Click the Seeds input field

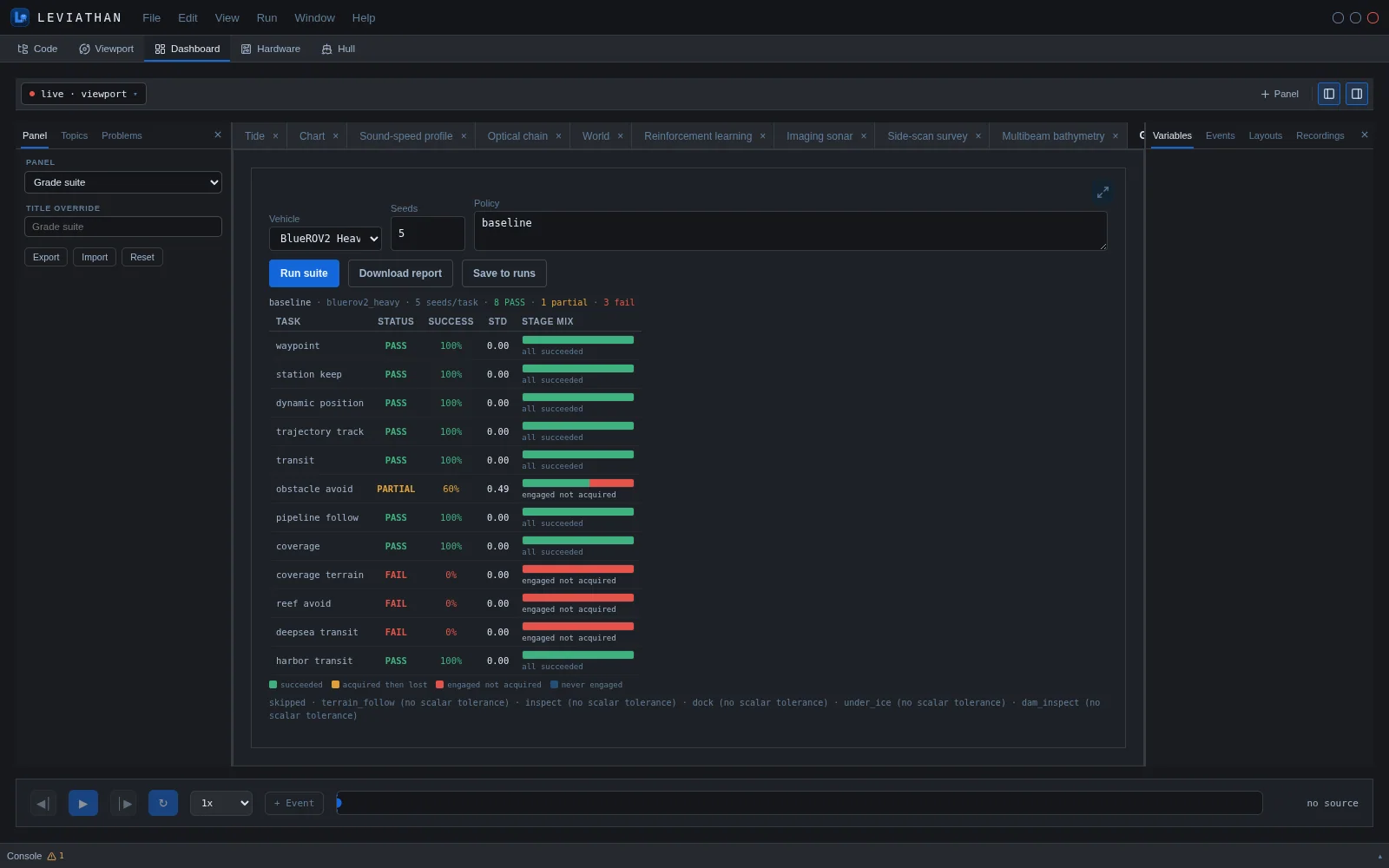coord(428,233)
